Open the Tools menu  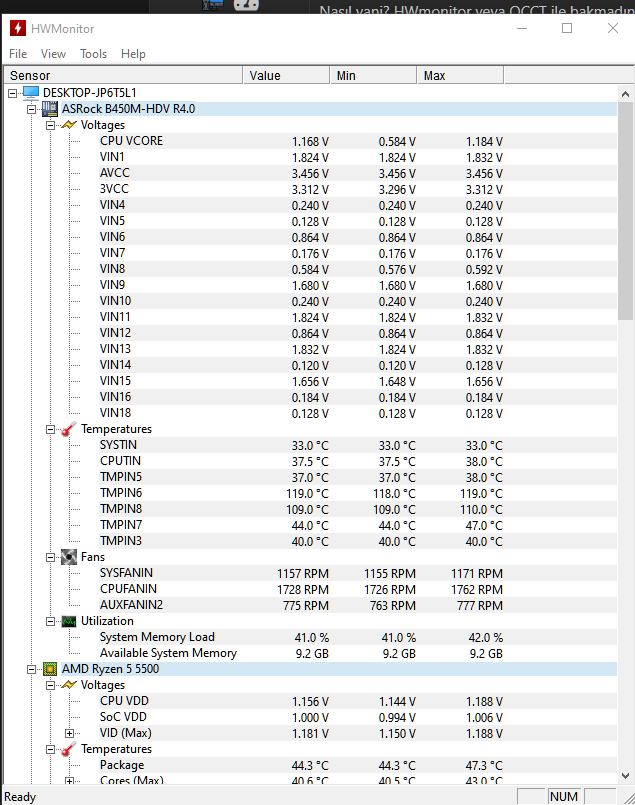pyautogui.click(x=93, y=54)
